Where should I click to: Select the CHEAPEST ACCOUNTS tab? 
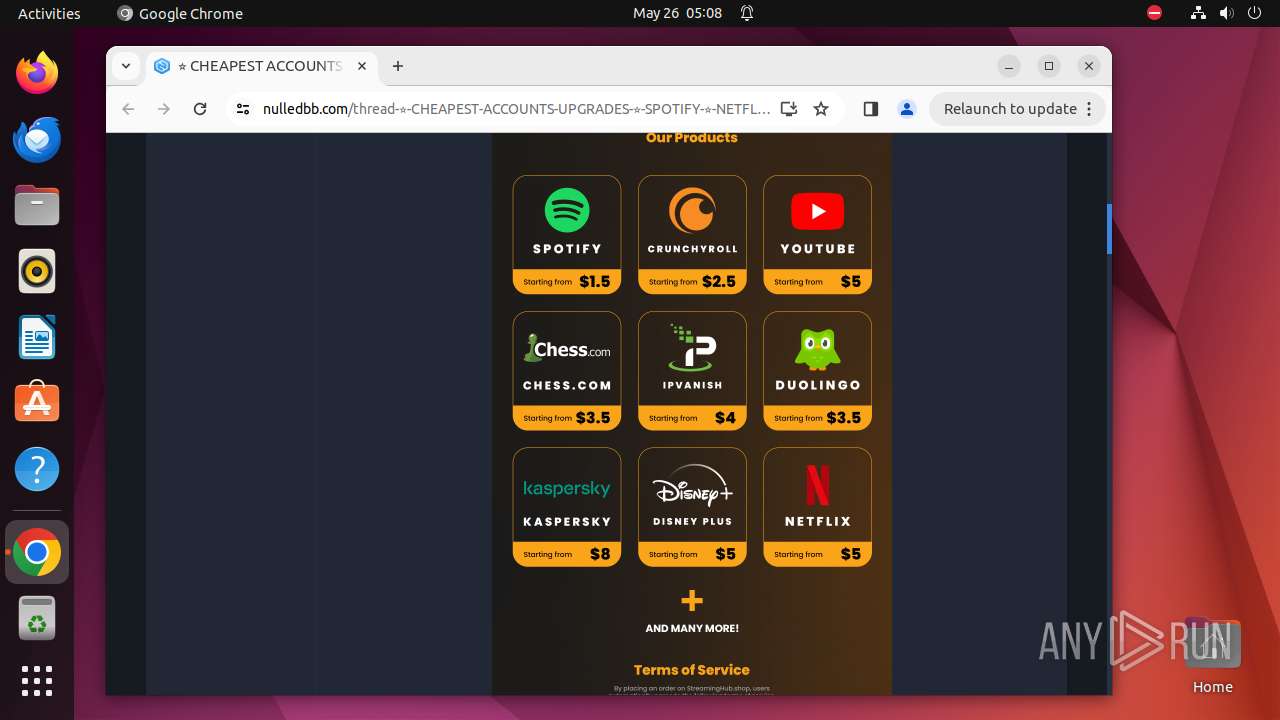tap(261, 66)
